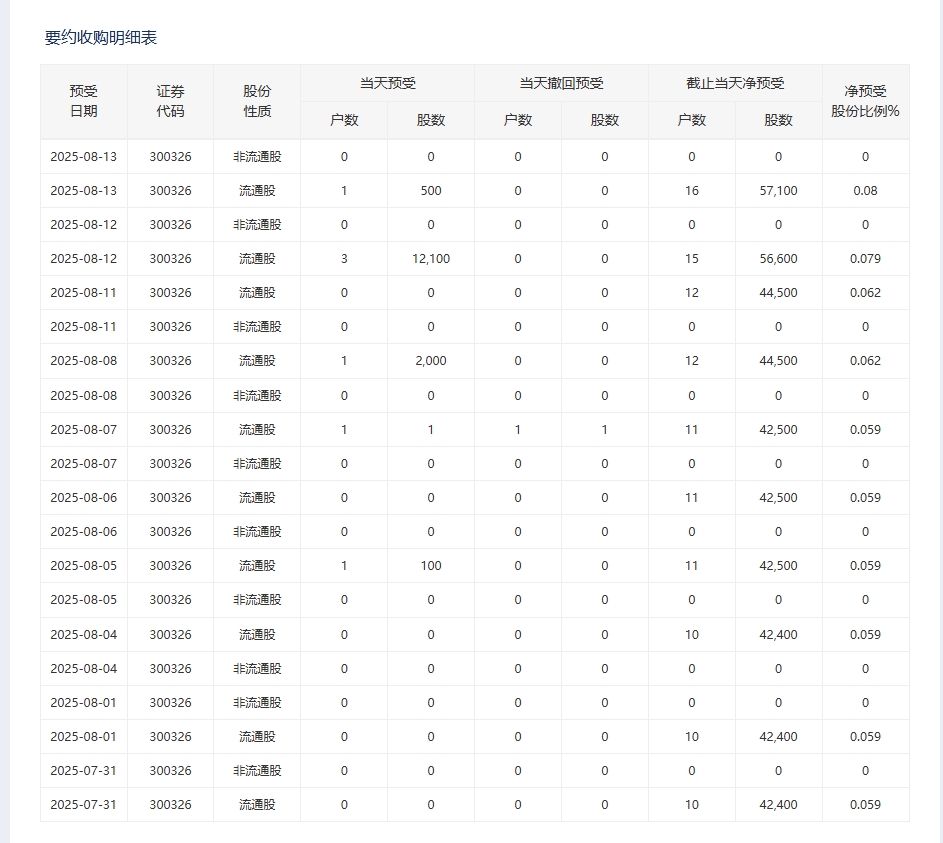Click the 12,100 shares cell
Viewport: 943px width, 843px height.
pyautogui.click(x=431, y=259)
